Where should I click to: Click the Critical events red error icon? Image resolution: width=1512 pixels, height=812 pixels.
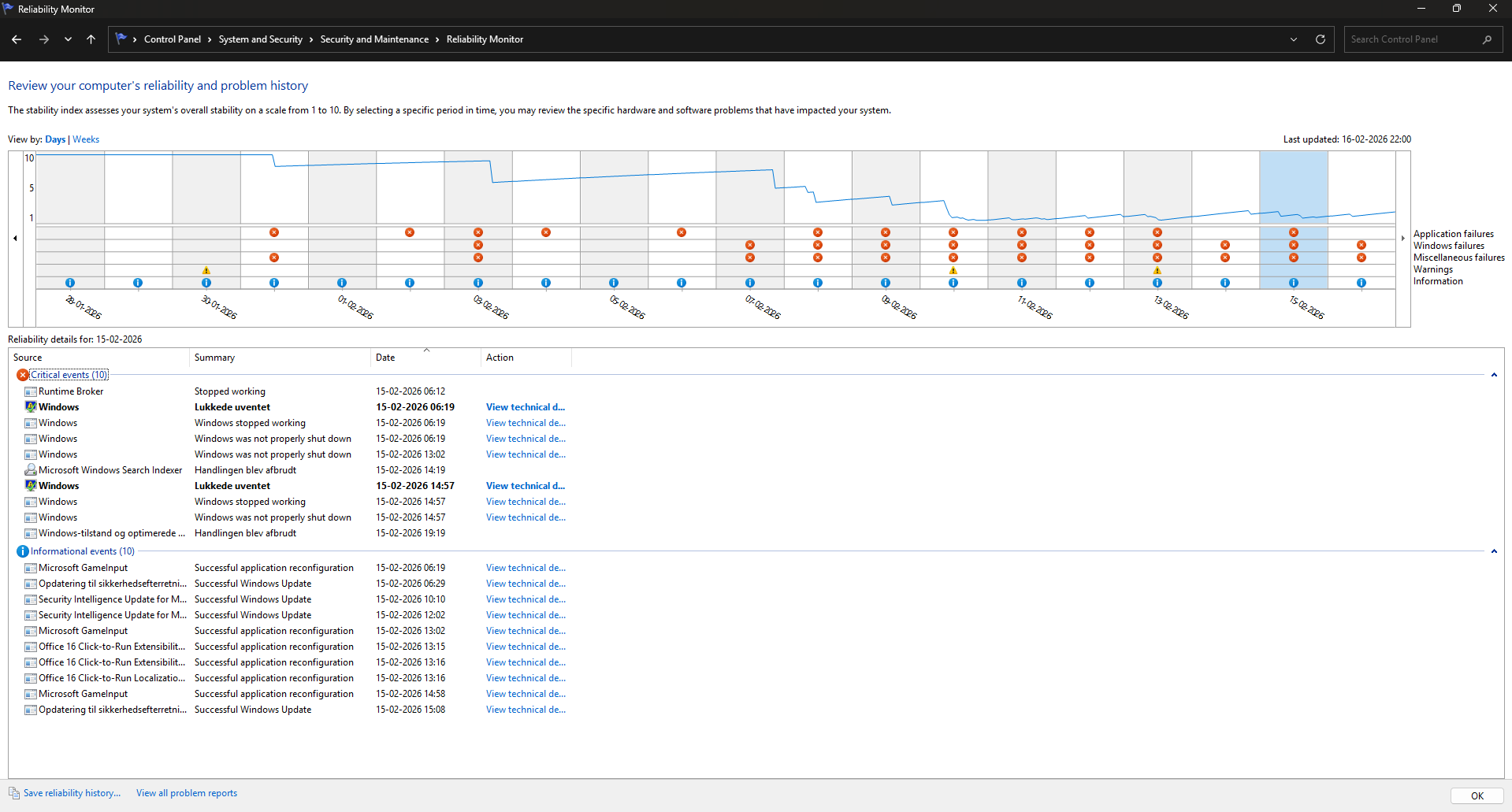click(23, 375)
